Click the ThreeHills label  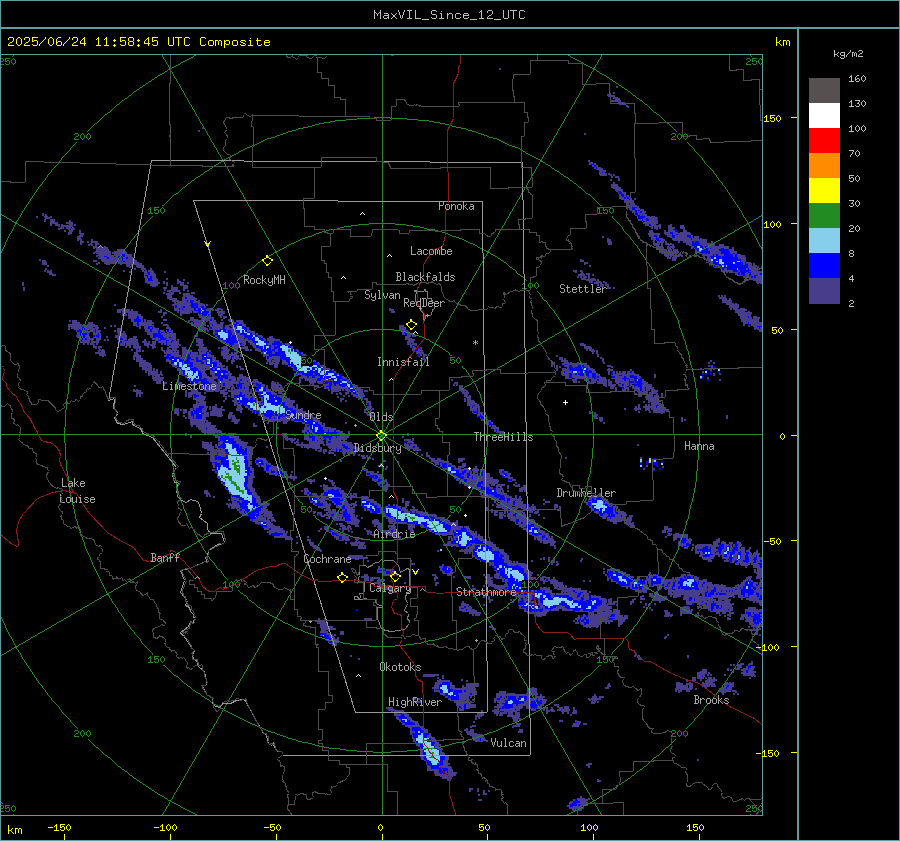click(x=503, y=437)
